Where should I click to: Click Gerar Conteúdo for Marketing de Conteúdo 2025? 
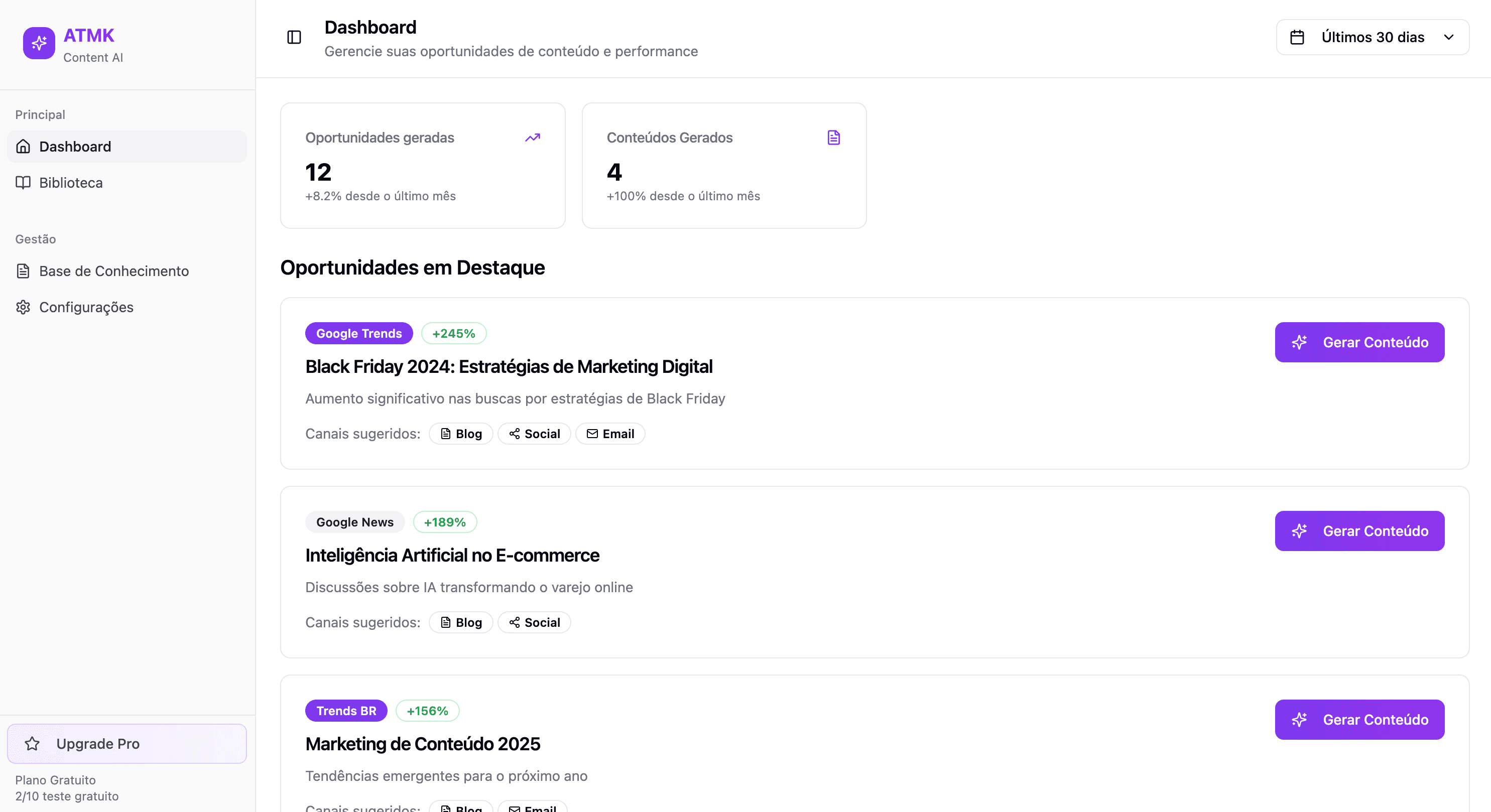pyautogui.click(x=1359, y=720)
